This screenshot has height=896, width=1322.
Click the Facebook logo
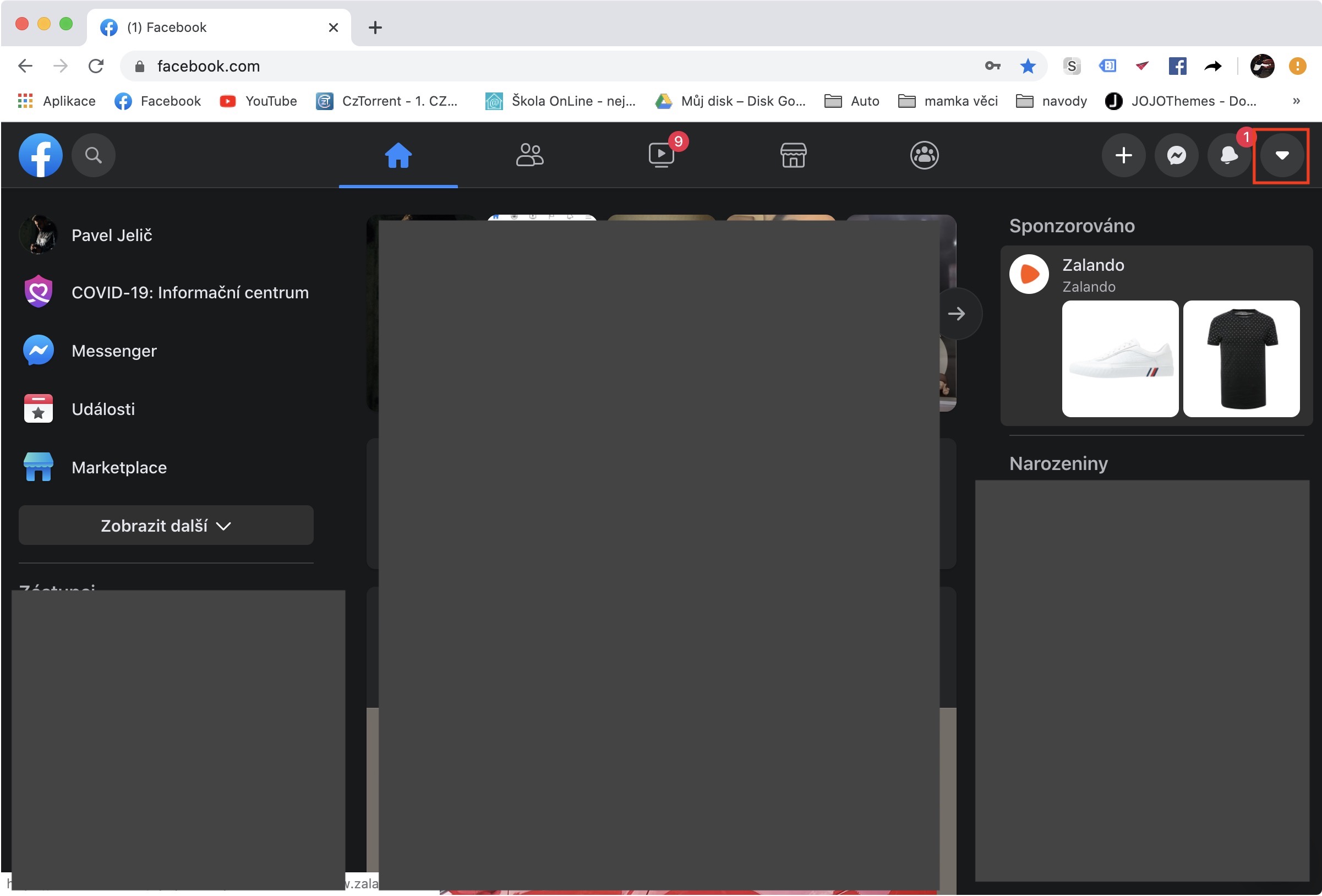point(40,155)
